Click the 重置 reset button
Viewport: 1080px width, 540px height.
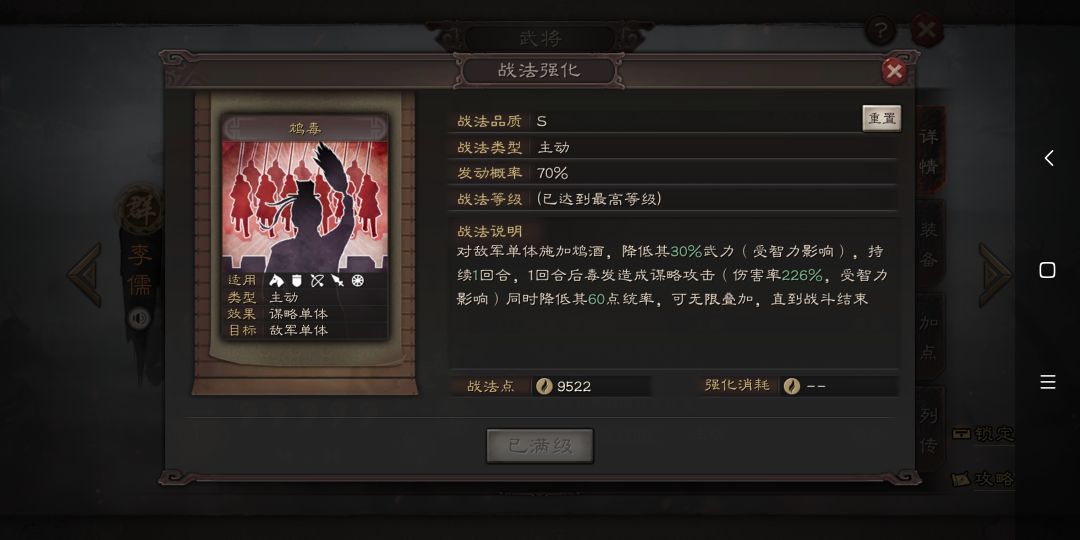click(x=882, y=118)
